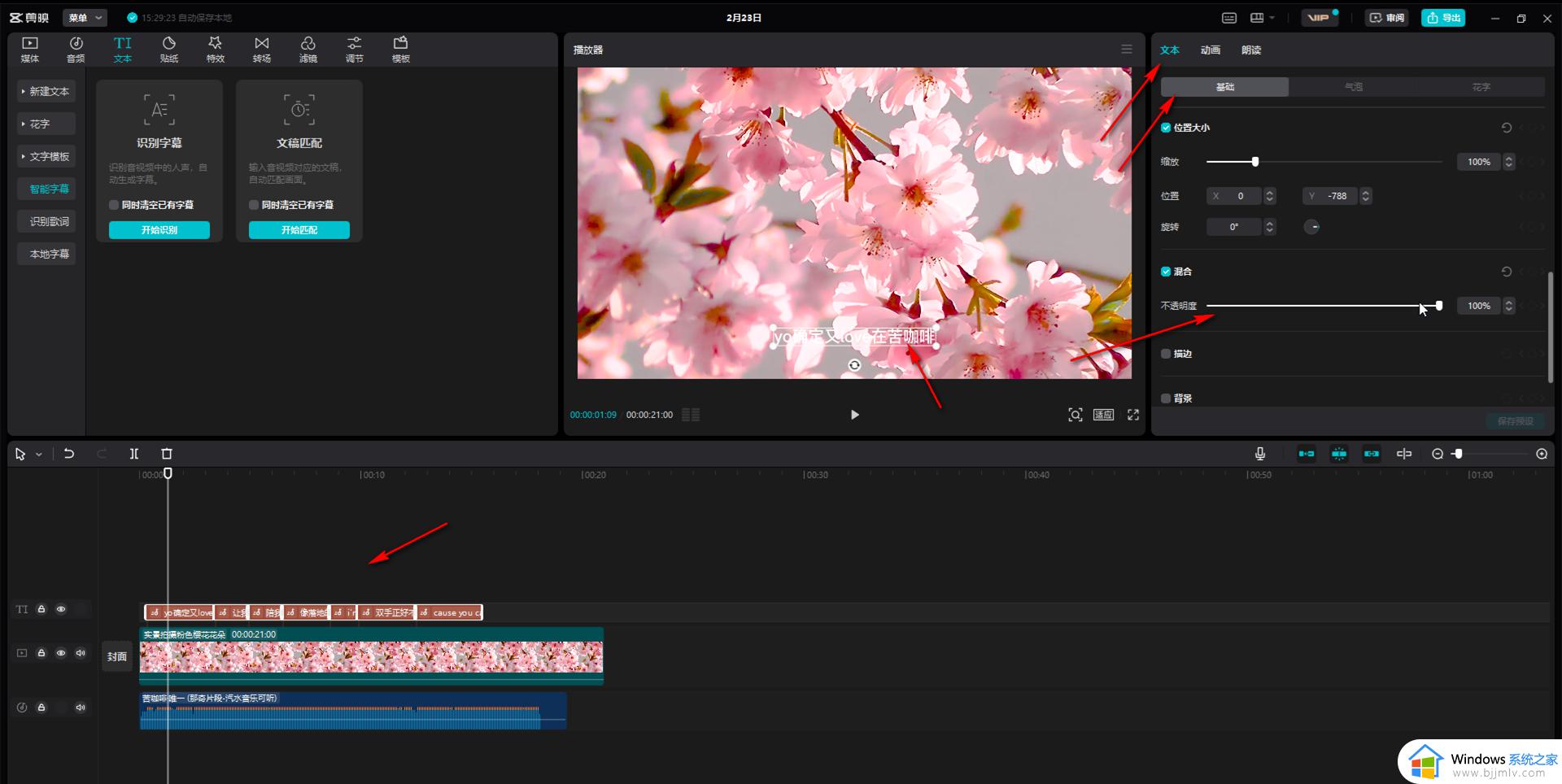Viewport: 1562px width, 784px height.
Task: Undo the last timeline action
Action: tap(69, 454)
